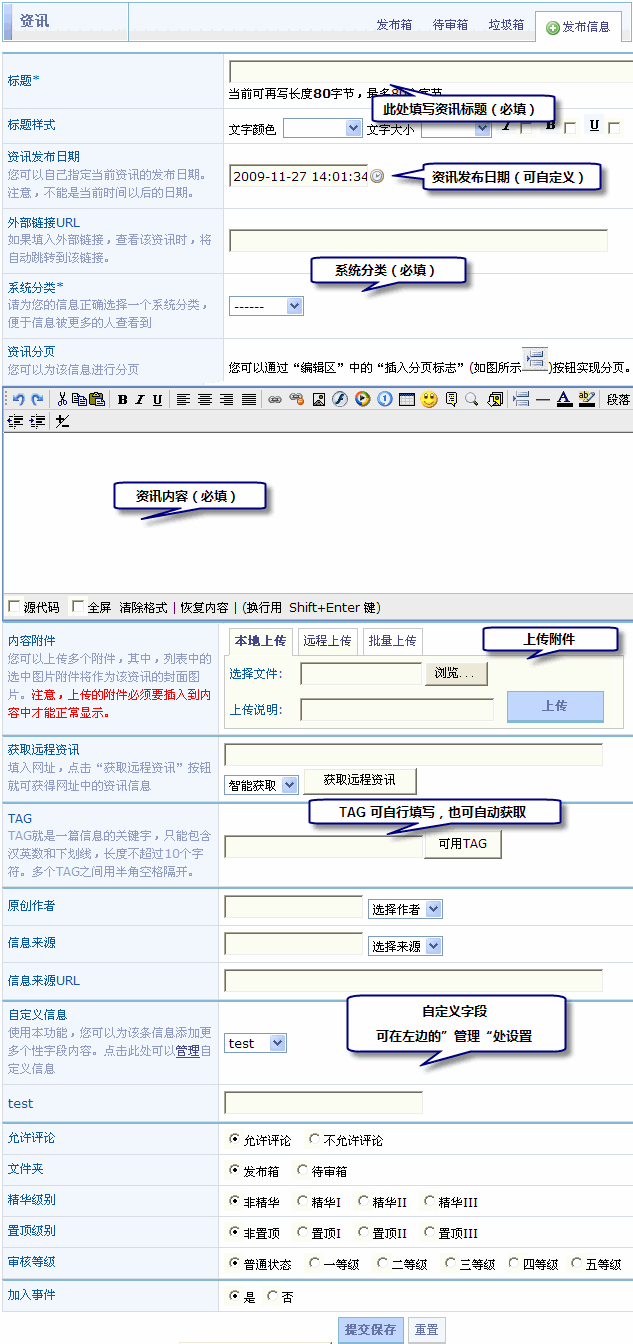Viewport: 633px width, 1344px height.
Task: Click the 提交保存 button
Action: pos(370,1329)
